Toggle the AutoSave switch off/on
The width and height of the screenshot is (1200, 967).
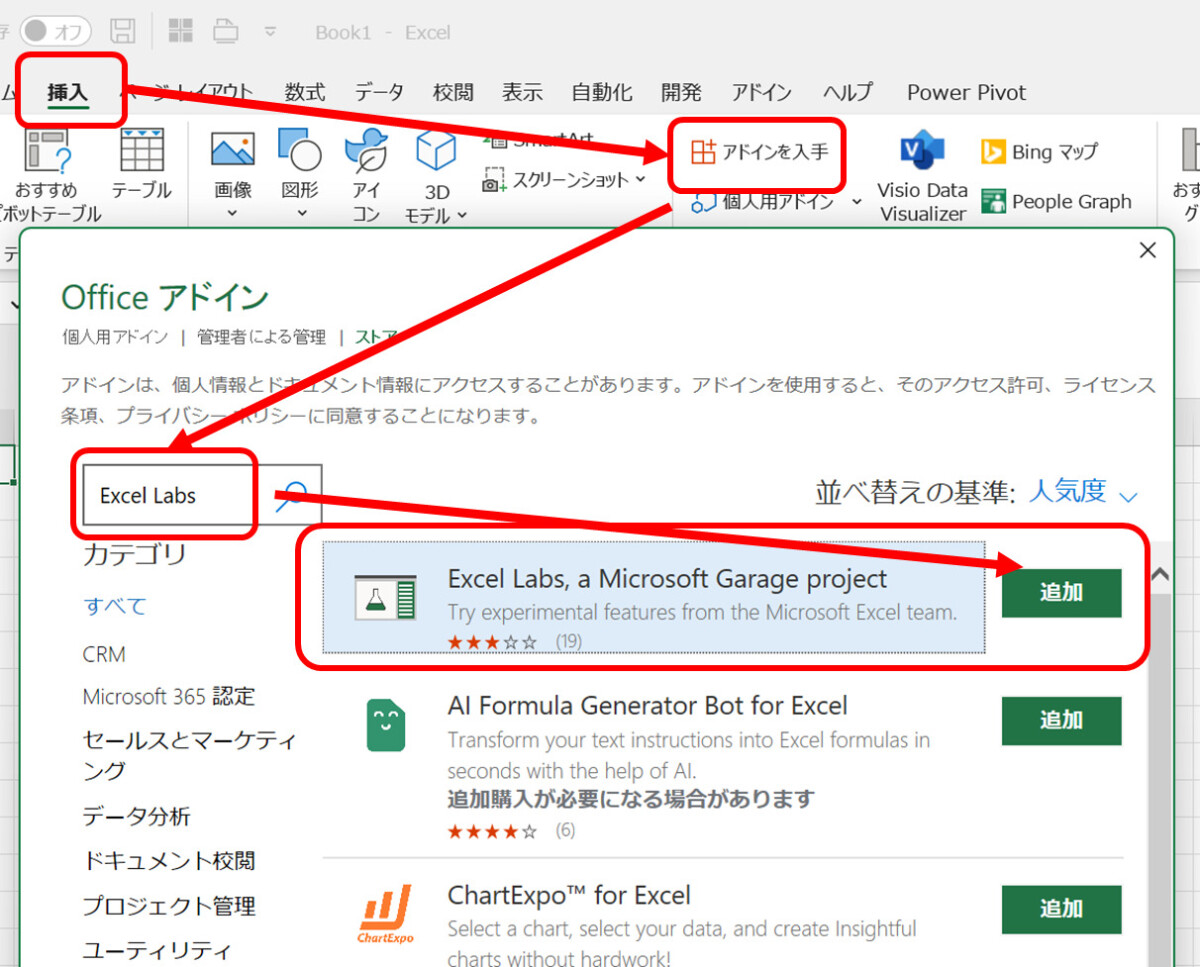[x=55, y=31]
